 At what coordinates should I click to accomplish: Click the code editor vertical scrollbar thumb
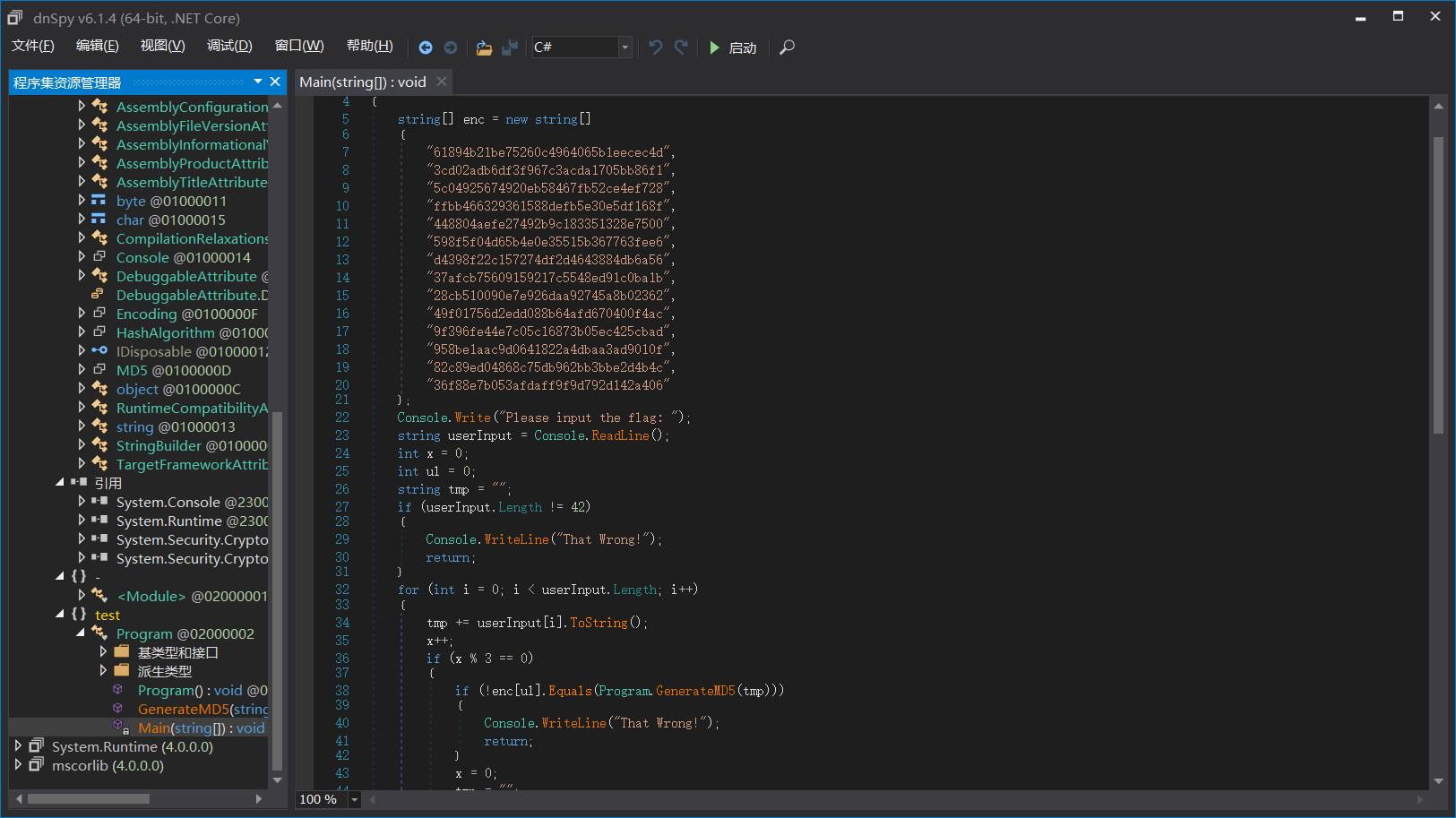1438,285
